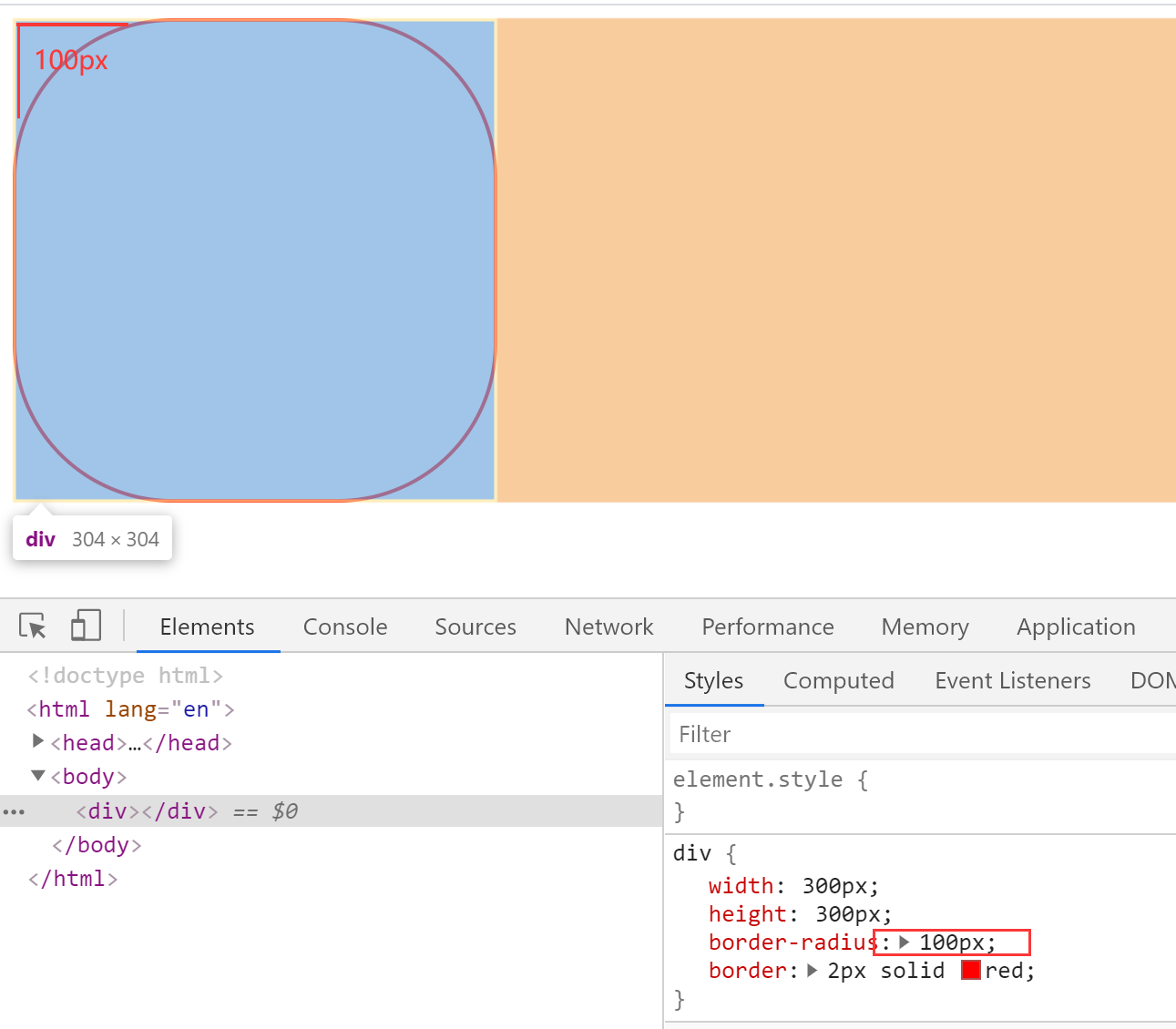Click the border-radius property name
Viewport: 1176px width, 1029px height.
click(793, 942)
